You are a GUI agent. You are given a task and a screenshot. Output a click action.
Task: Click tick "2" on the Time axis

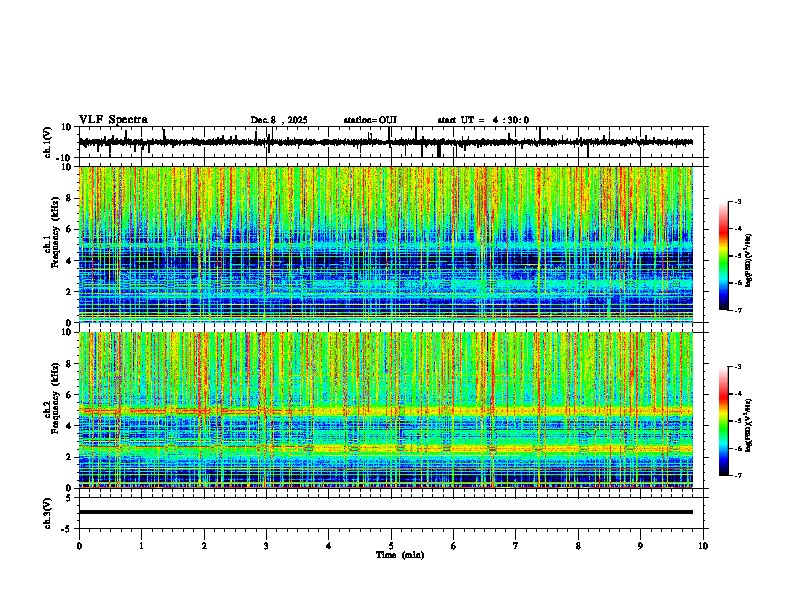[x=204, y=546]
